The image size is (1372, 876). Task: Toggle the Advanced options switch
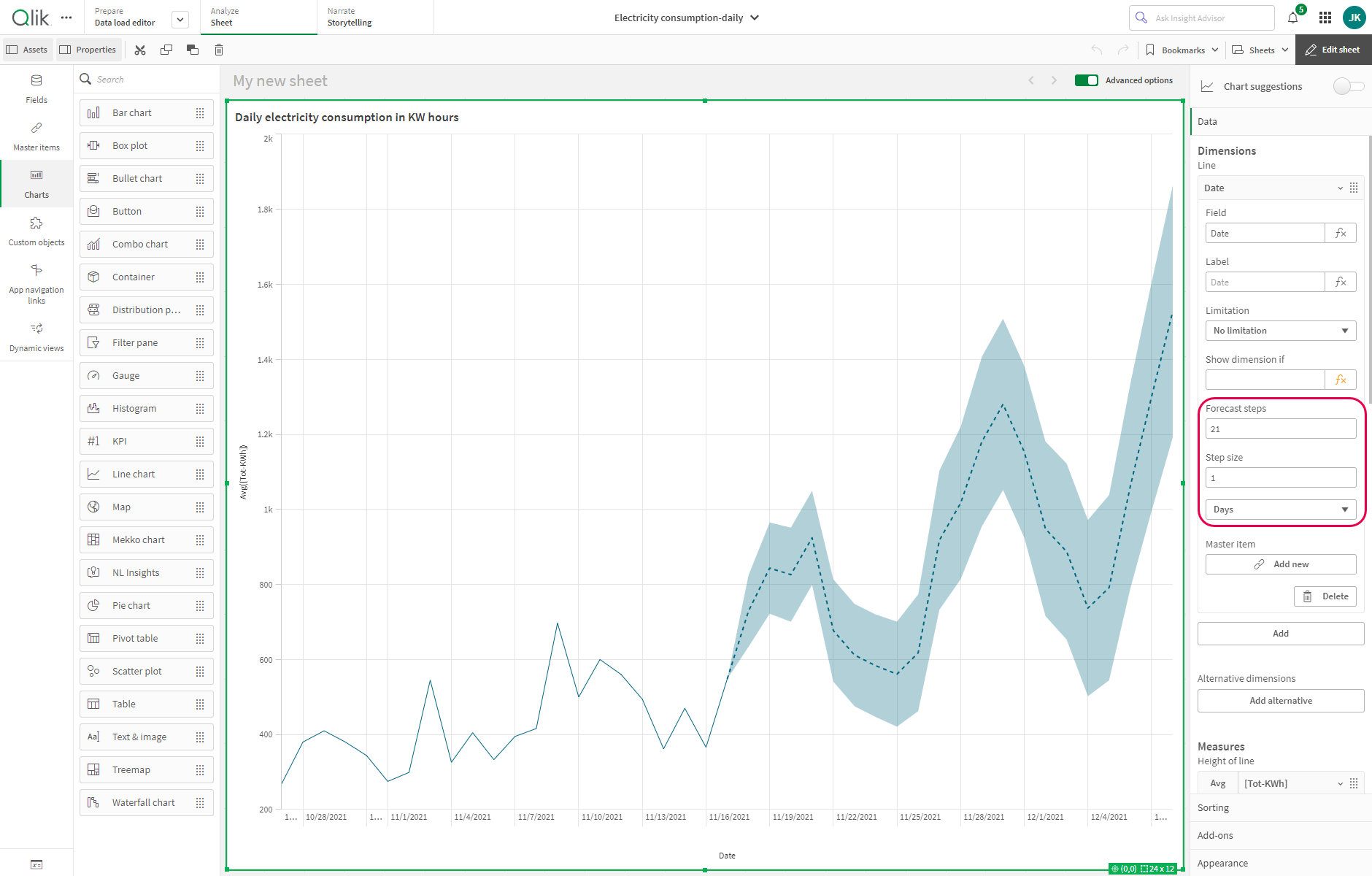1086,80
